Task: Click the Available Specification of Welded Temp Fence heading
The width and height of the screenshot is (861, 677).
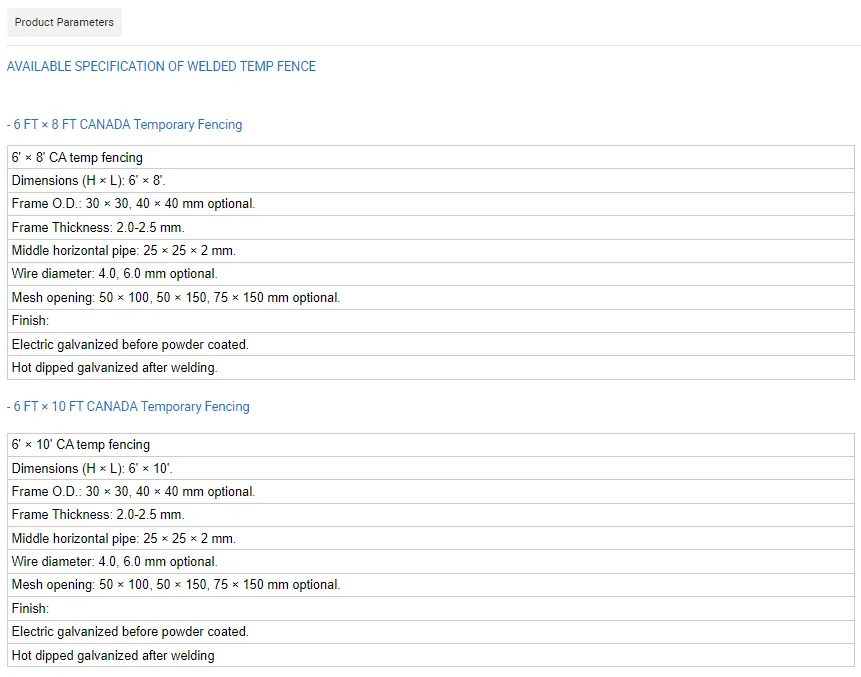Action: coord(161,66)
